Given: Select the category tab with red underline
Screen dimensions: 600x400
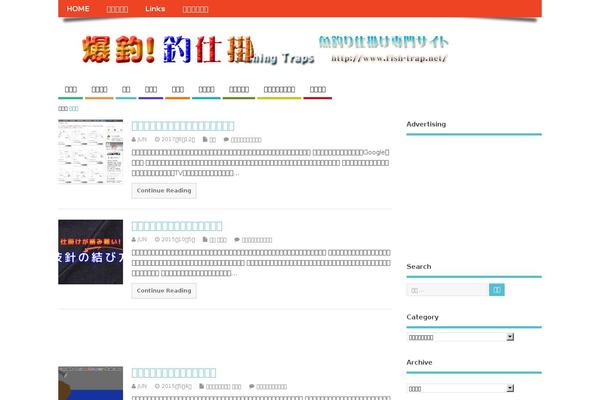Looking at the screenshot, I should click(318, 90).
